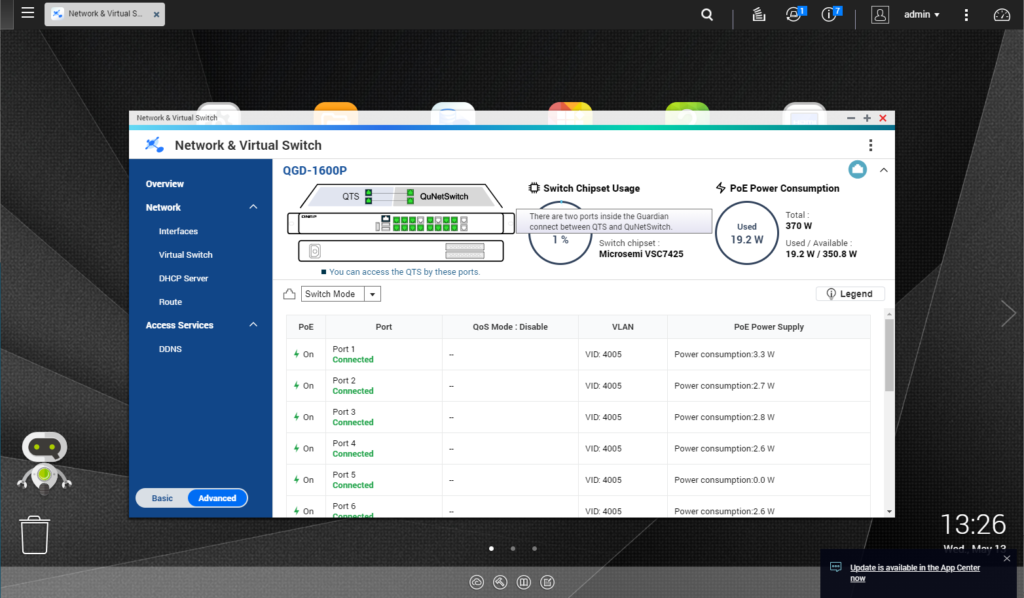1024x598 pixels.
Task: Toggle PoE On for Port 6
Action: pyautogui.click(x=304, y=511)
